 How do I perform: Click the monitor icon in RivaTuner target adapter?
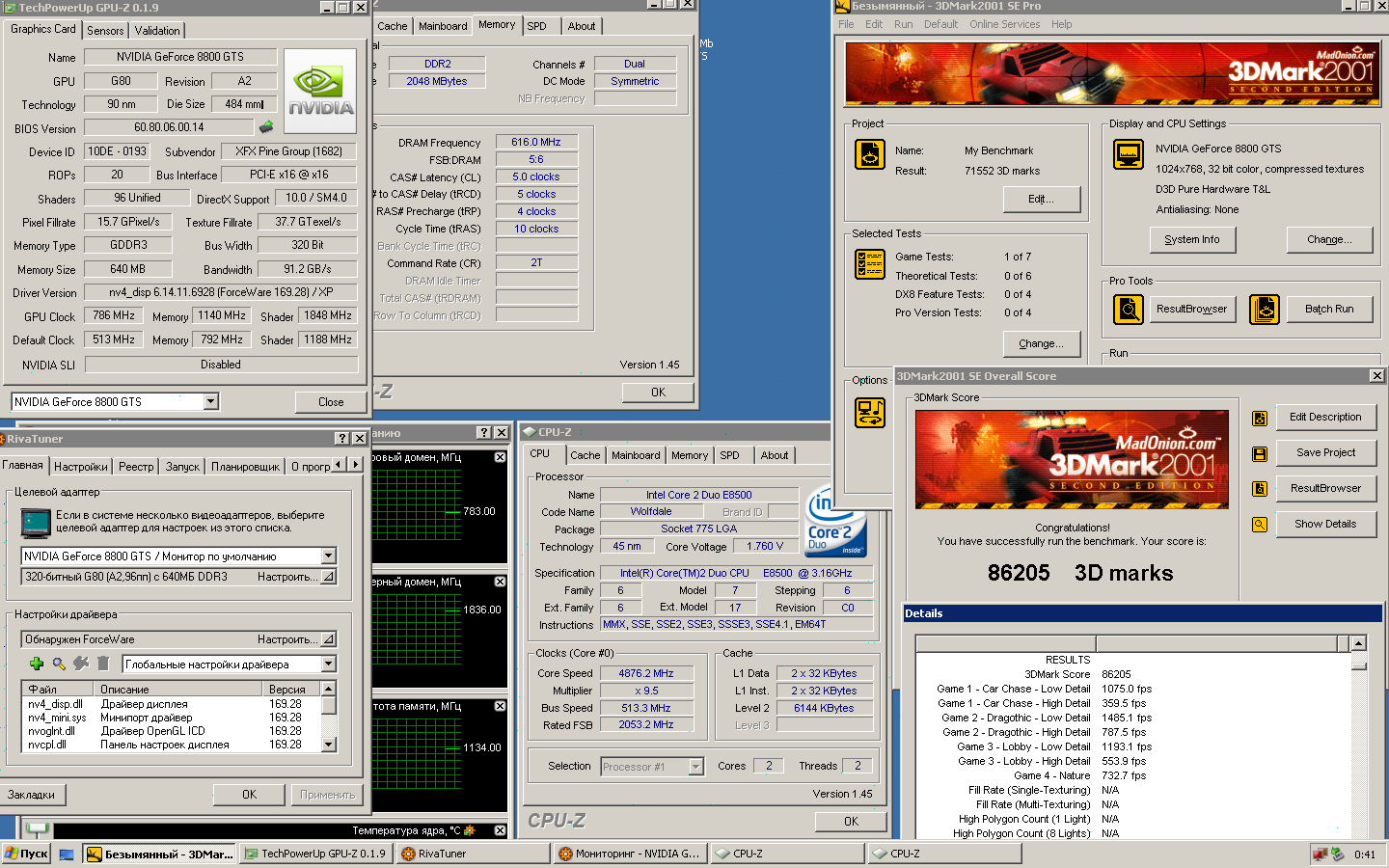tap(36, 523)
